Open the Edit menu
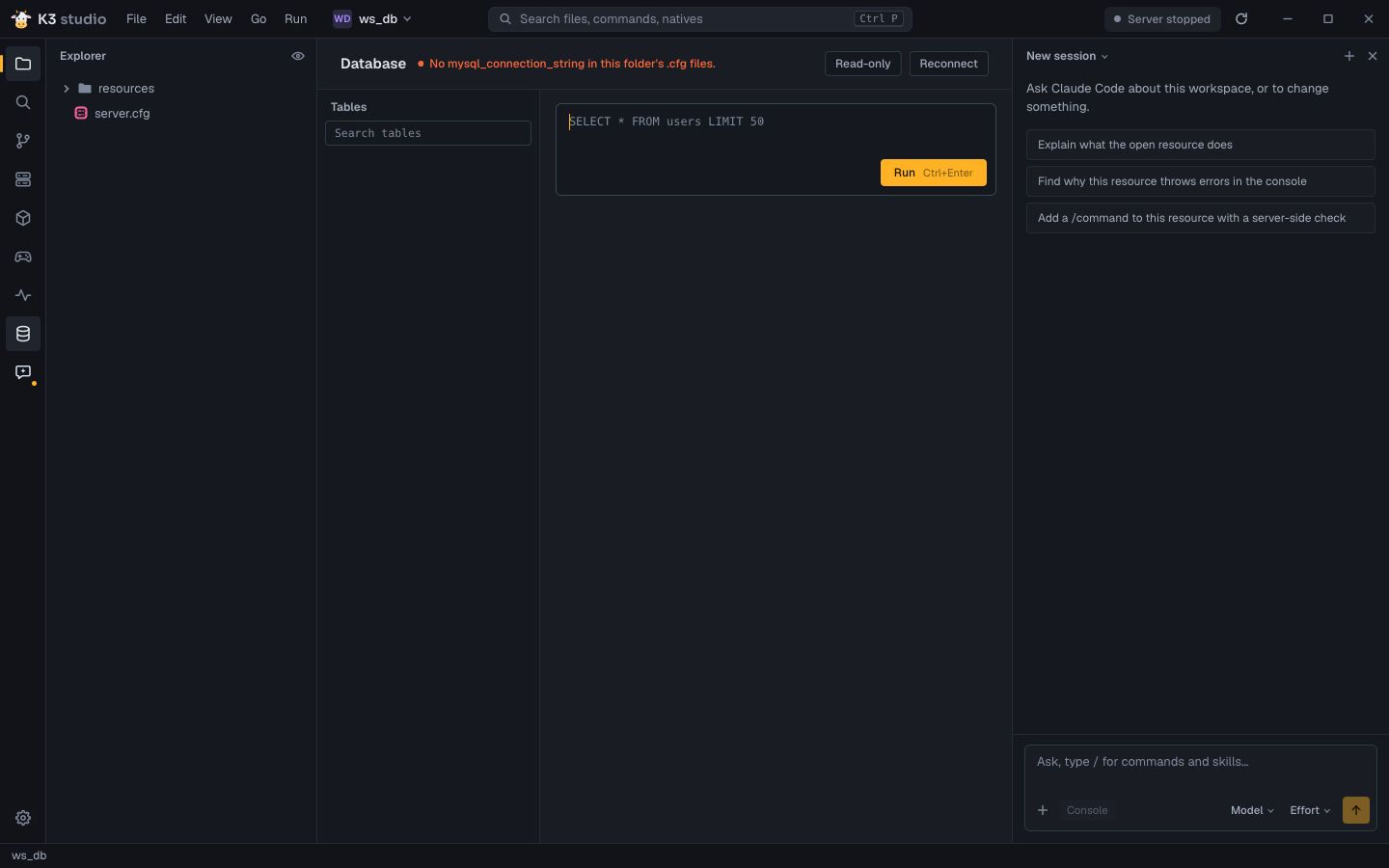This screenshot has width=1389, height=868. (x=176, y=18)
